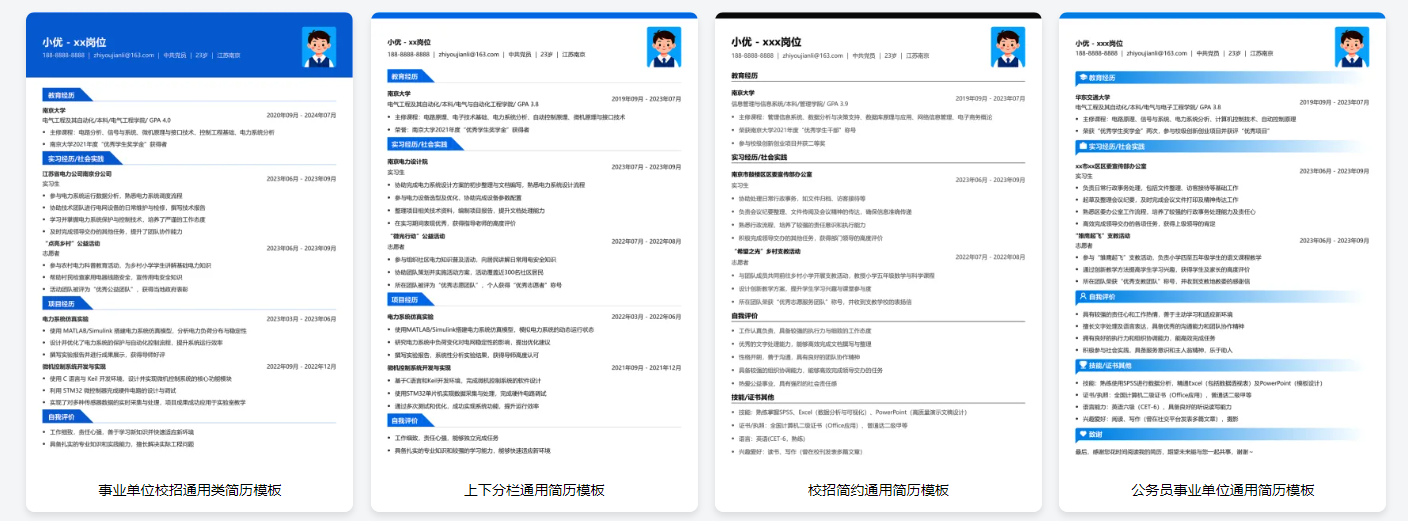Viewport: 1408px width, 521px height.
Task: Click the 教育经历 icon in the 公务员 template
Action: coord(1082,77)
